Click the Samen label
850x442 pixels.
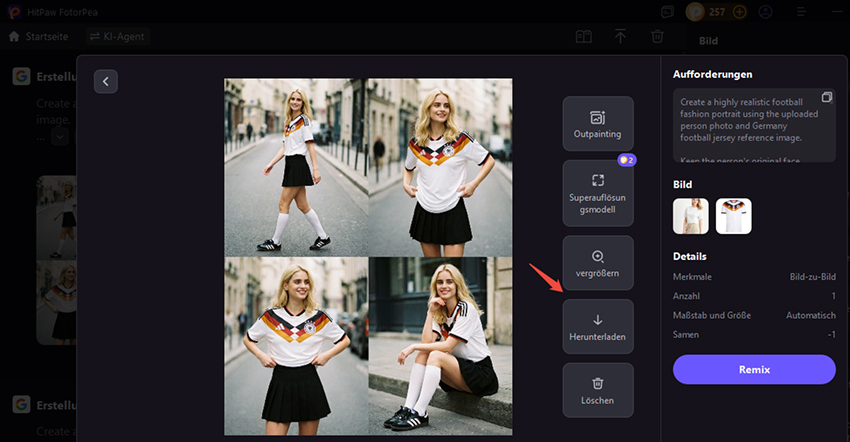coord(686,335)
